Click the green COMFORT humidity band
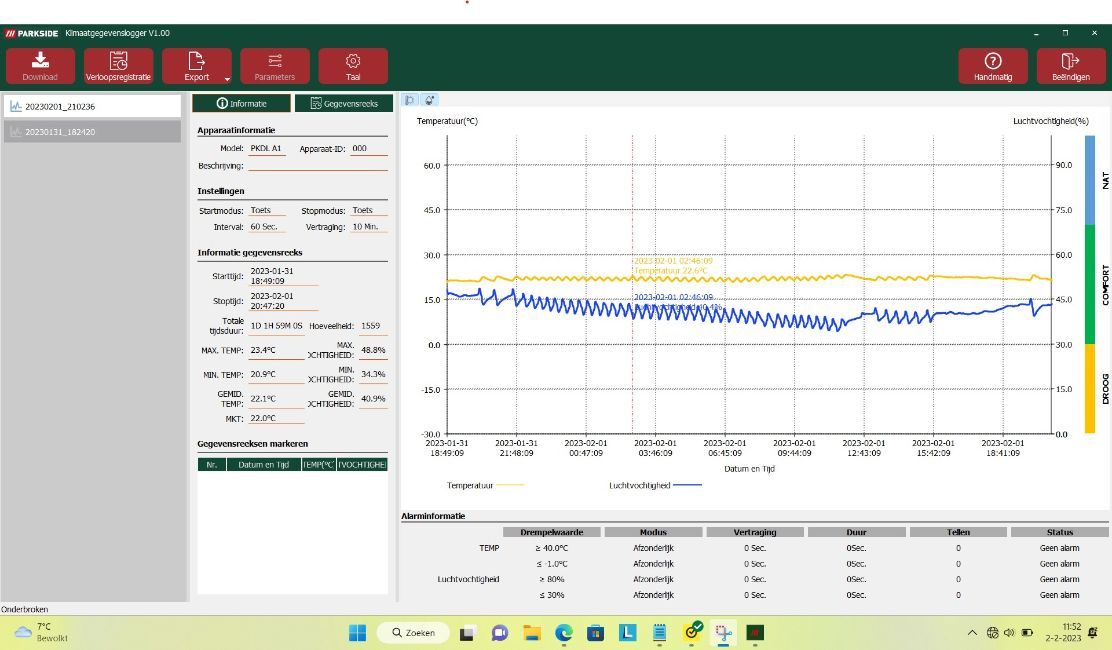The image size is (1112, 650). coord(1090,284)
